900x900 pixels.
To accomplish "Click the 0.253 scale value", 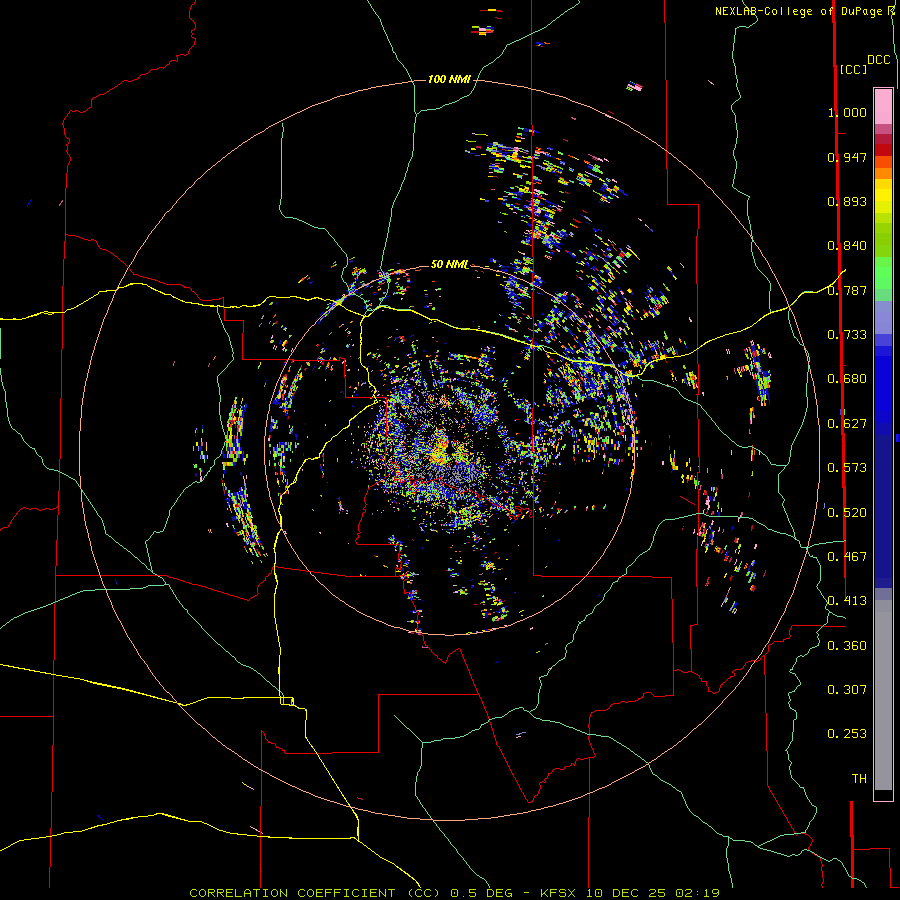I will tap(847, 734).
